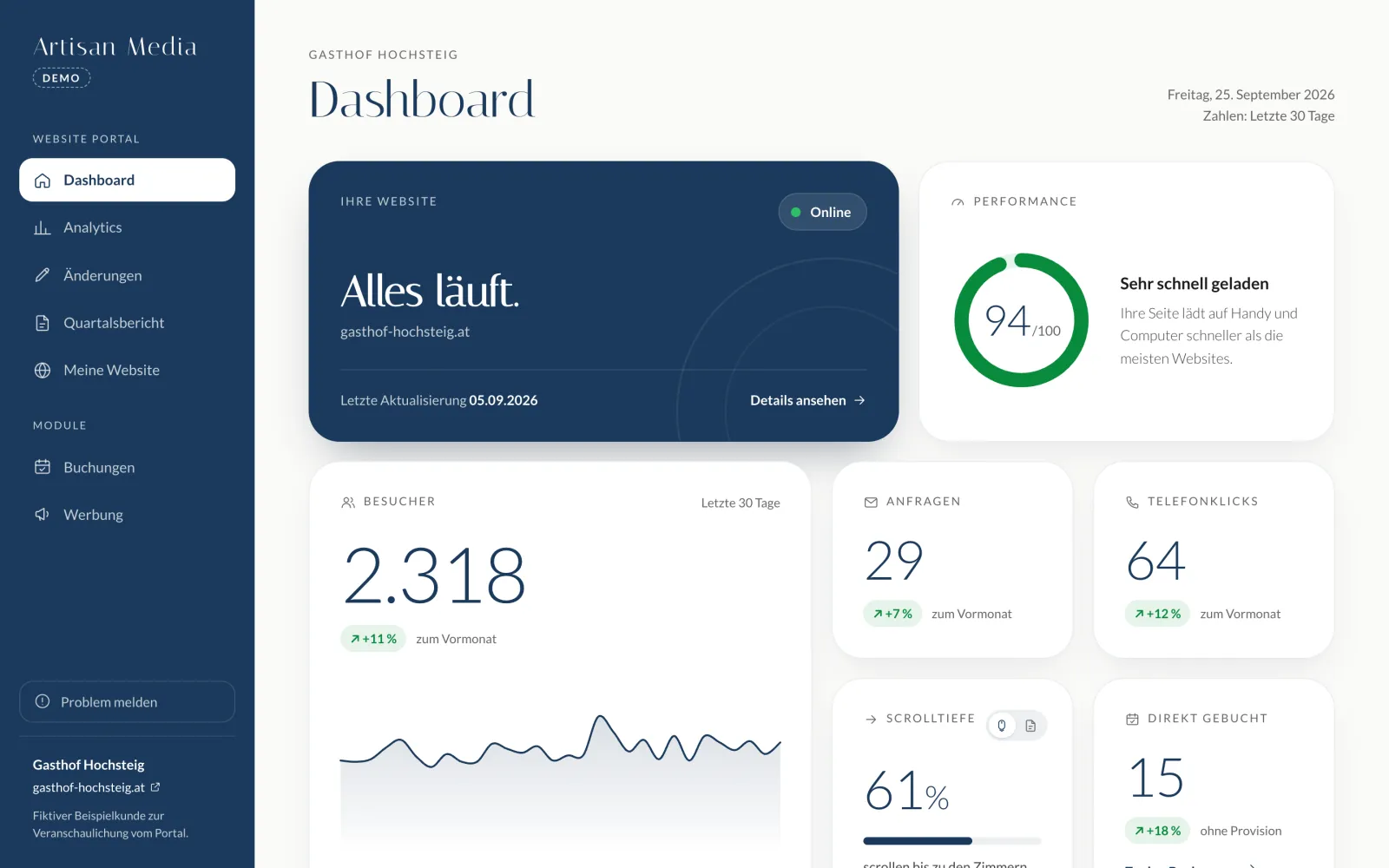
Task: Click the Werbung megaphone icon
Action: 42,515
